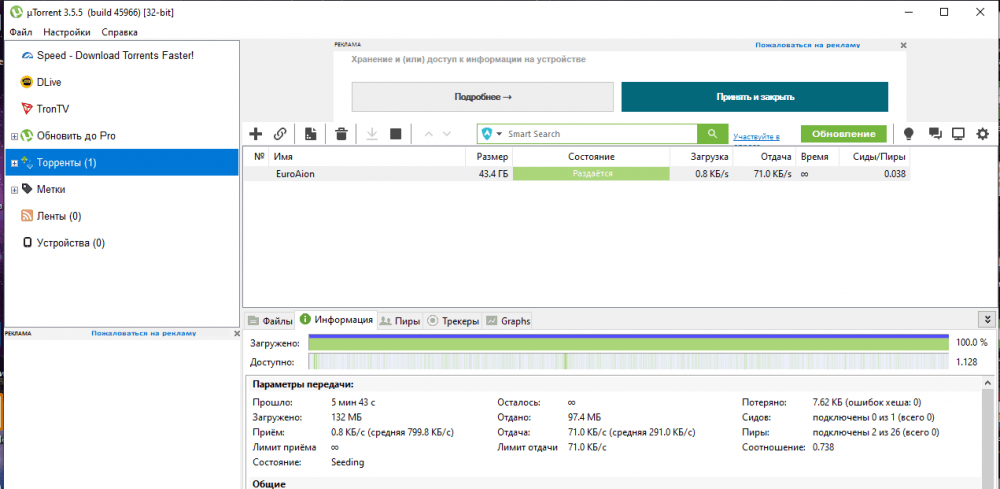The height and width of the screenshot is (489, 1000).
Task: Click inside the Smart Search field
Action: coord(598,134)
